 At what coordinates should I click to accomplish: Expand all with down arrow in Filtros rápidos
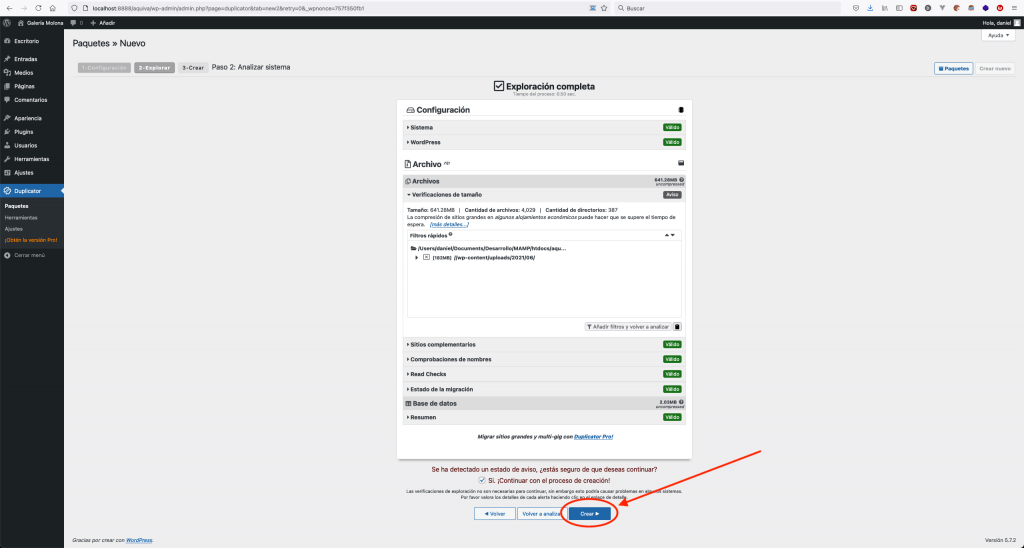pos(673,235)
